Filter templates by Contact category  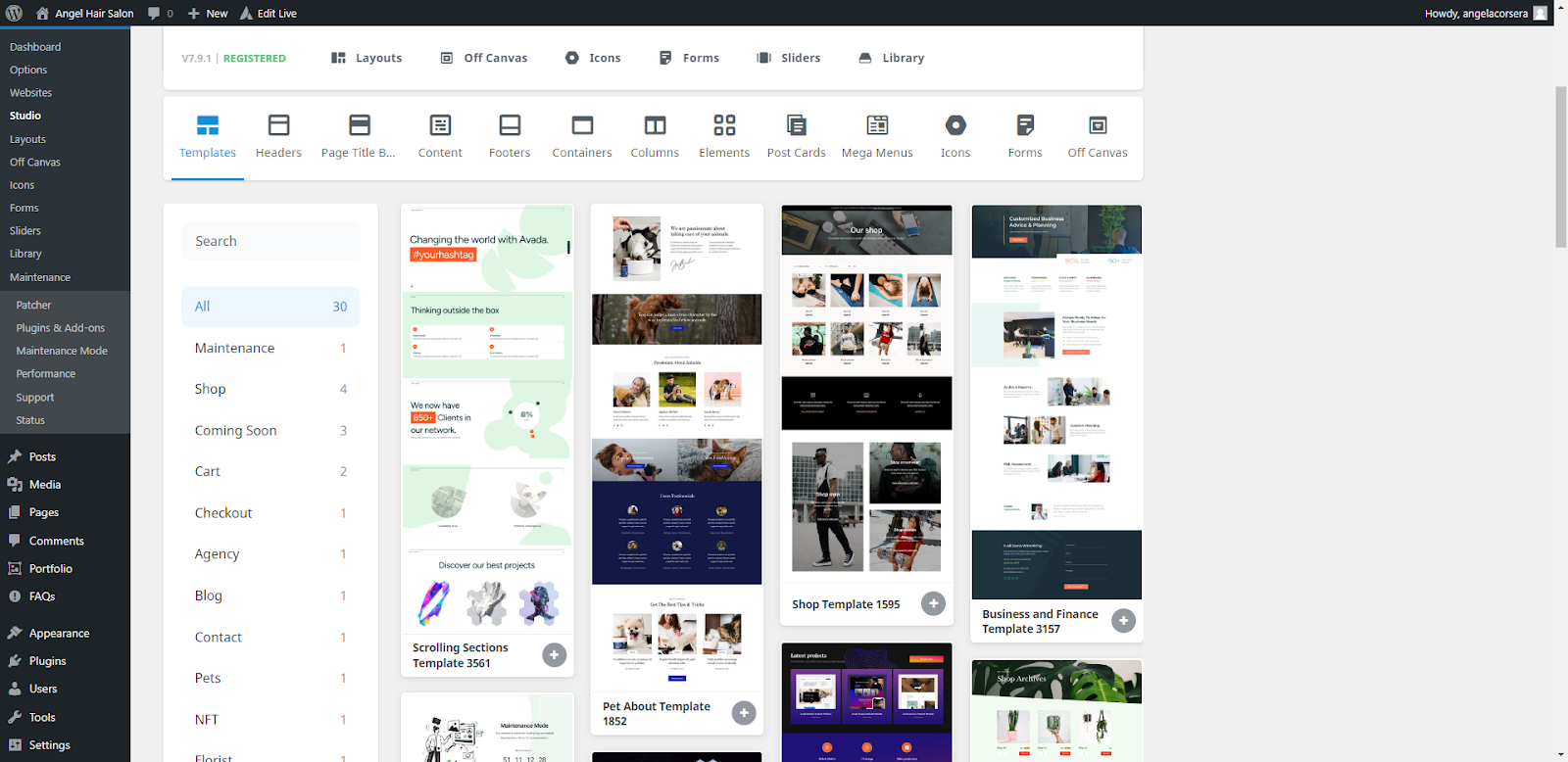tap(270, 637)
